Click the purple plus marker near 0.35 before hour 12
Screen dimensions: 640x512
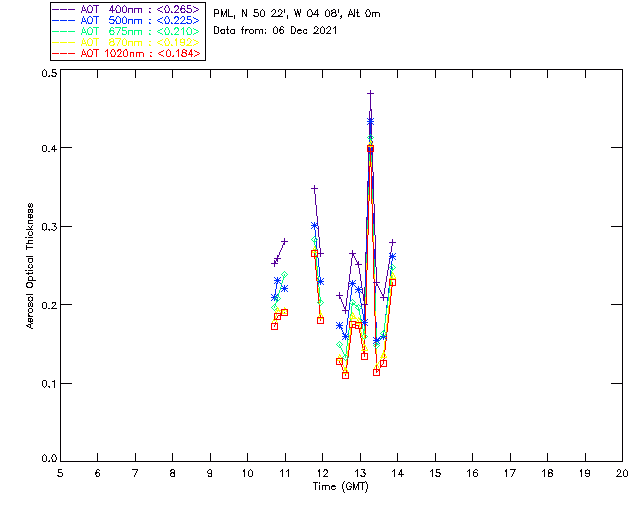pos(314,189)
